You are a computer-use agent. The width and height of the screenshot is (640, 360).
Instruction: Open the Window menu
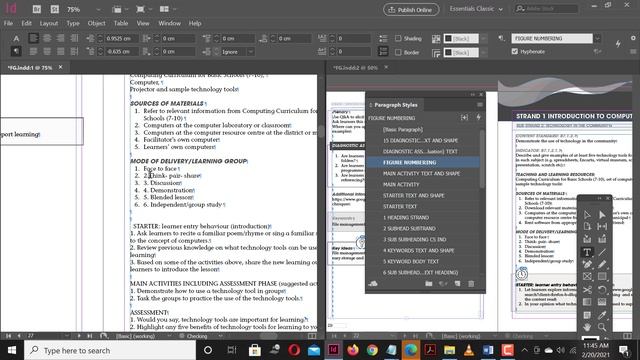(x=169, y=23)
